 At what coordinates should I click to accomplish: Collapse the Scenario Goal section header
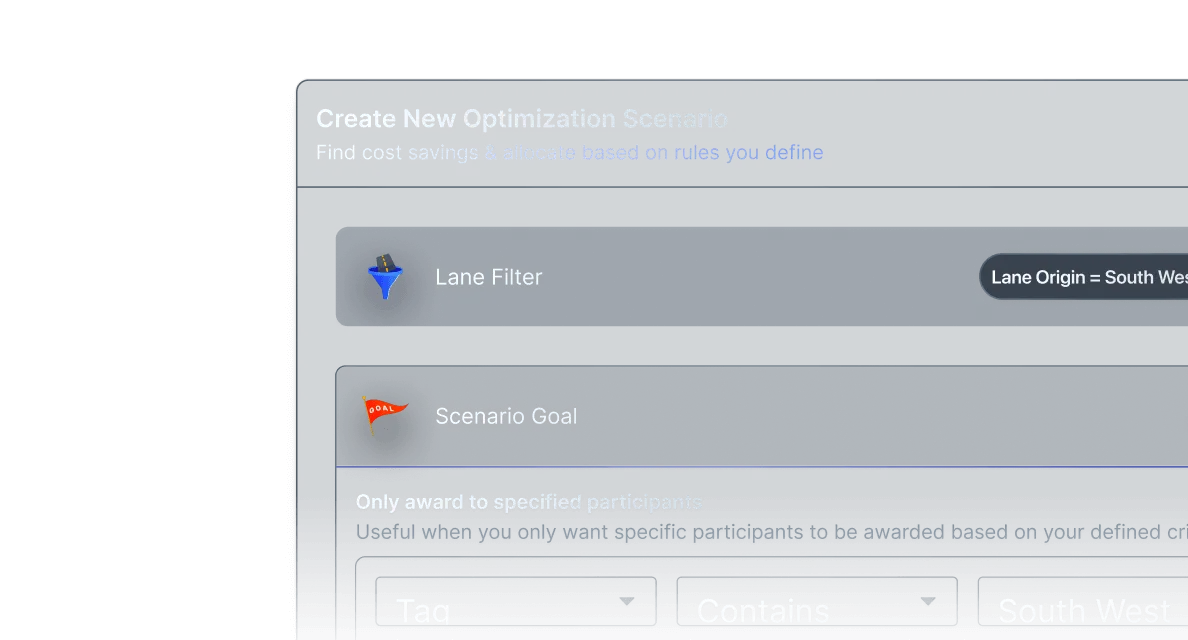pyautogui.click(x=761, y=417)
